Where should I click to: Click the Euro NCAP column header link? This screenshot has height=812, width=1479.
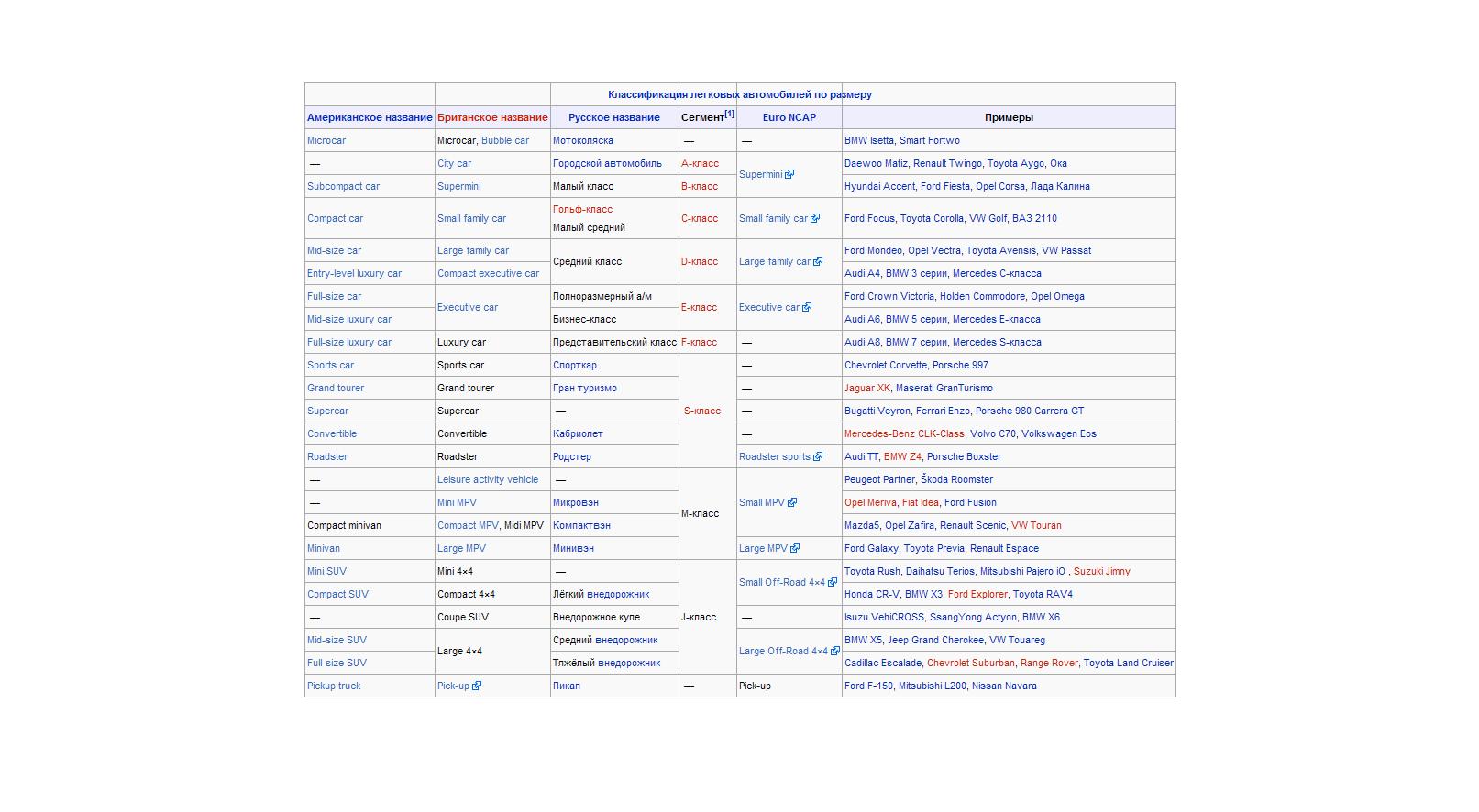789,117
